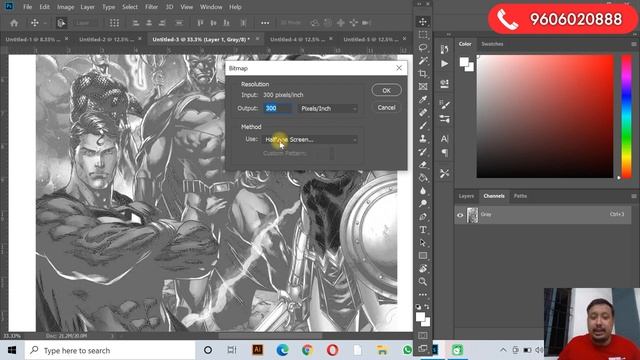640x360 pixels.
Task: Click the foreground color swatch in toolbox
Action: tap(420, 318)
